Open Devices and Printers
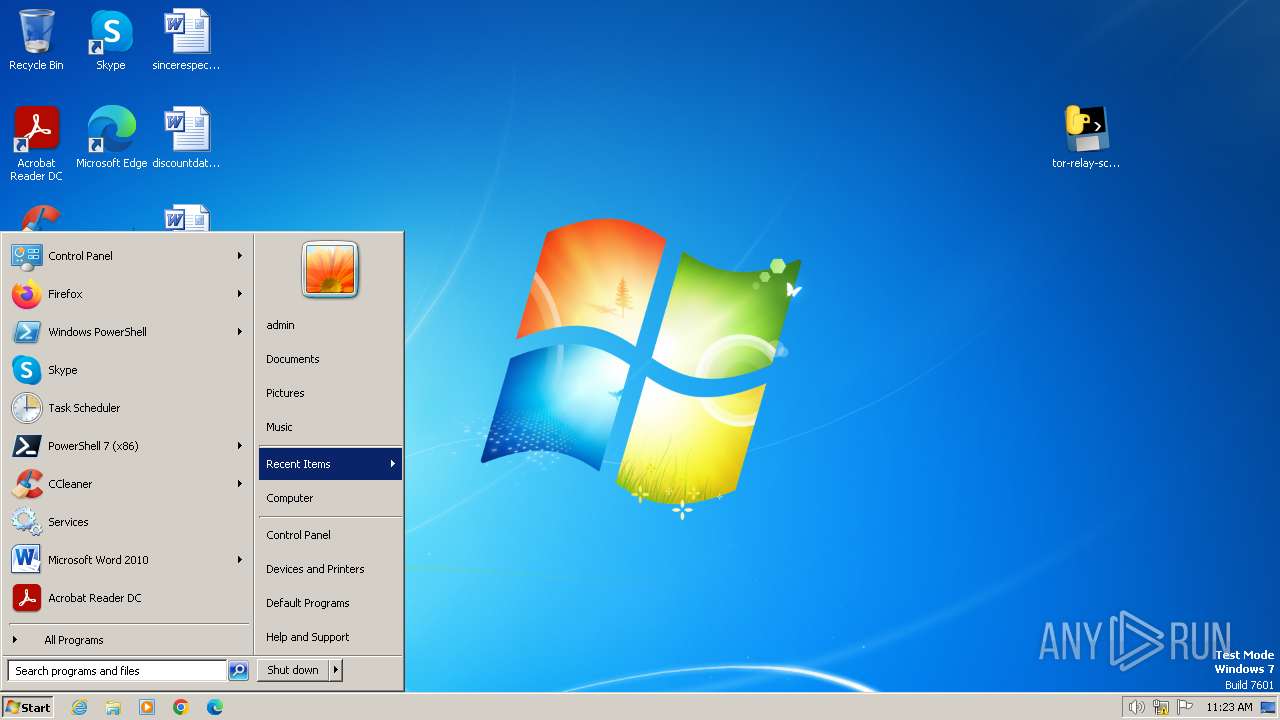1280x720 pixels. 330,569
